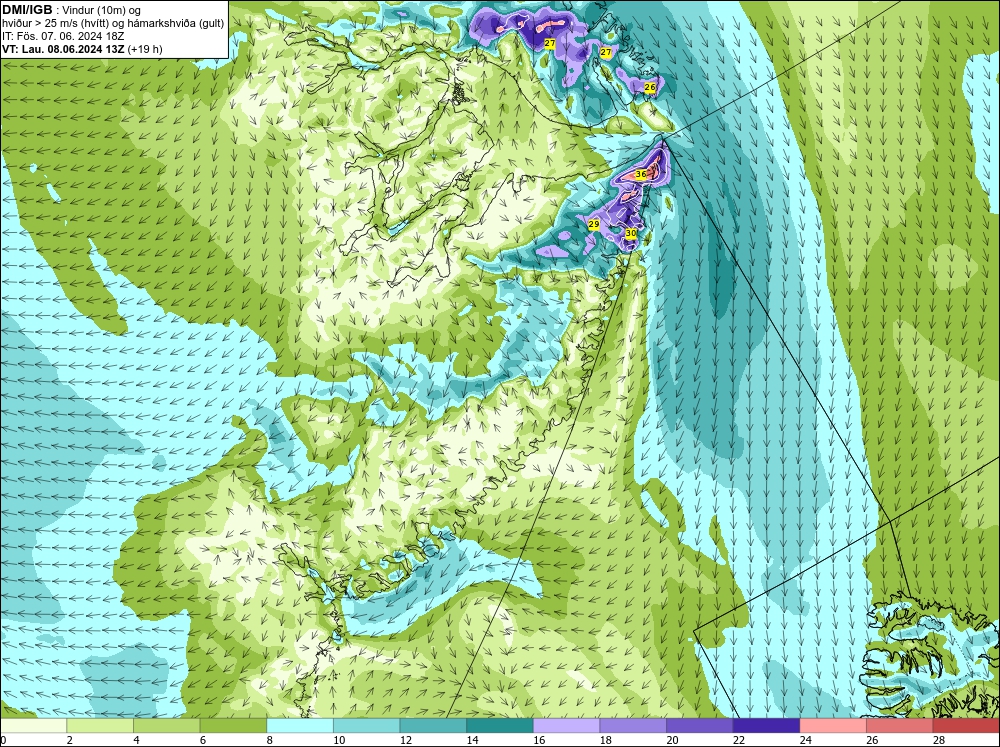Click the '(+19 h)' forecast offset text
This screenshot has height=747, width=1000.
pos(145,49)
